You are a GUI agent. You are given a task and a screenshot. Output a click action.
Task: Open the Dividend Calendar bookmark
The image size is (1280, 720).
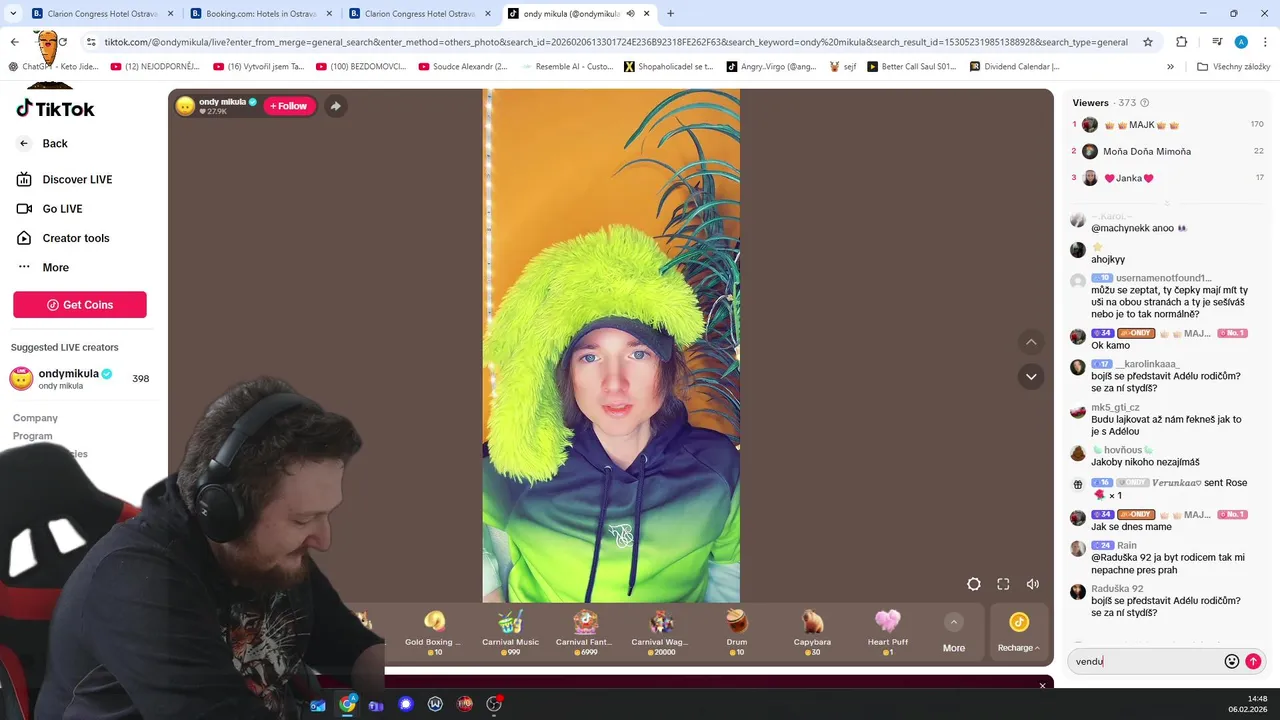(1014, 67)
